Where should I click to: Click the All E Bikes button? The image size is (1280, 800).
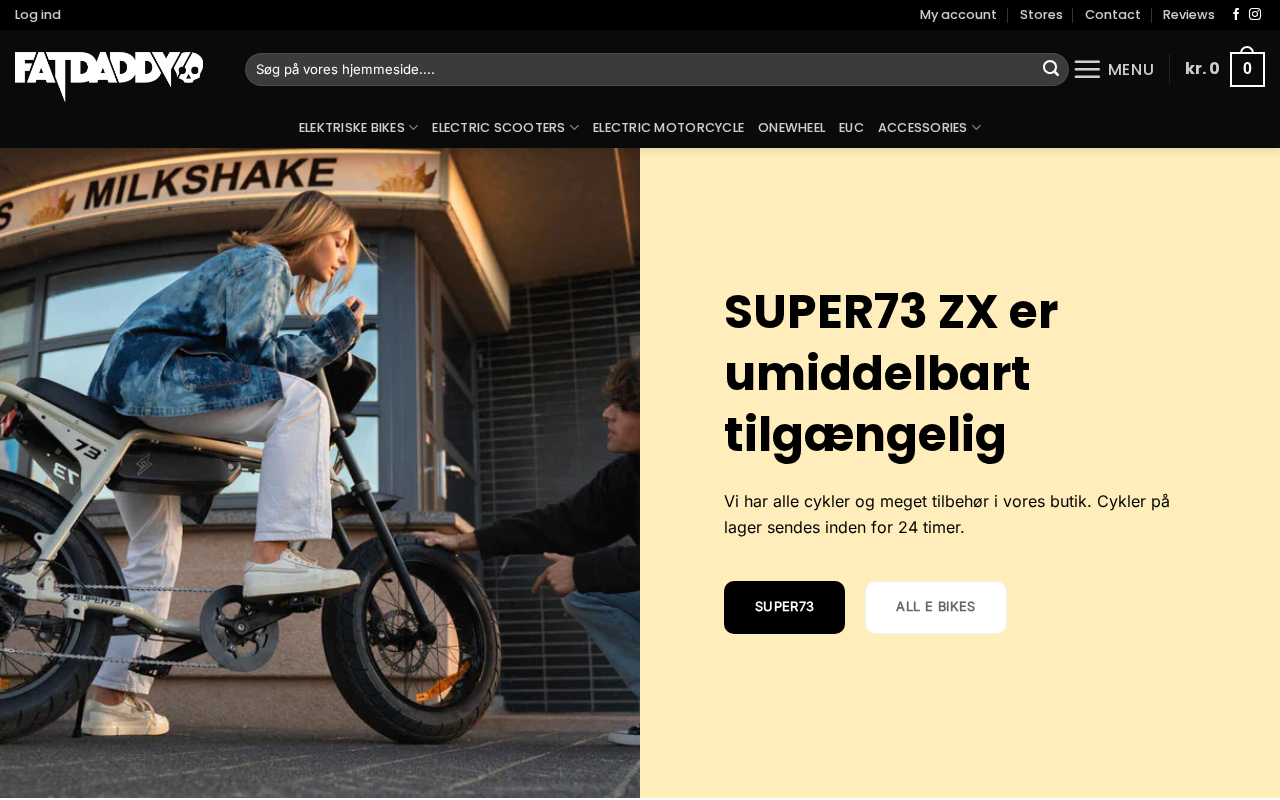coord(936,607)
